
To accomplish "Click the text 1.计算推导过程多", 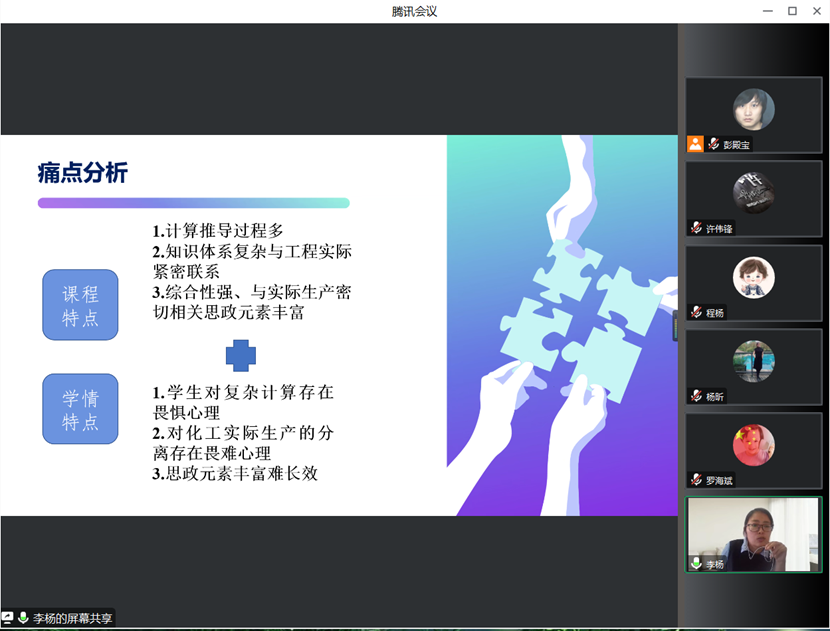I will click(218, 231).
